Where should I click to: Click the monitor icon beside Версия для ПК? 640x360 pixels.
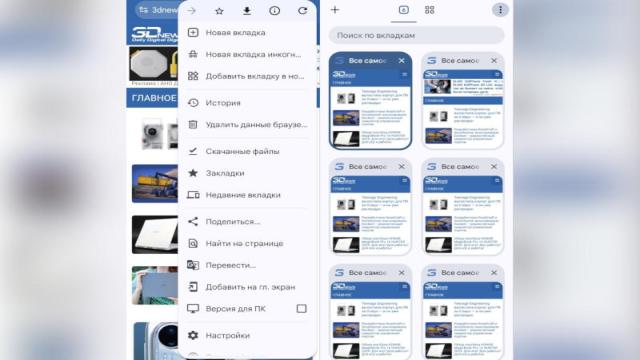(x=193, y=309)
